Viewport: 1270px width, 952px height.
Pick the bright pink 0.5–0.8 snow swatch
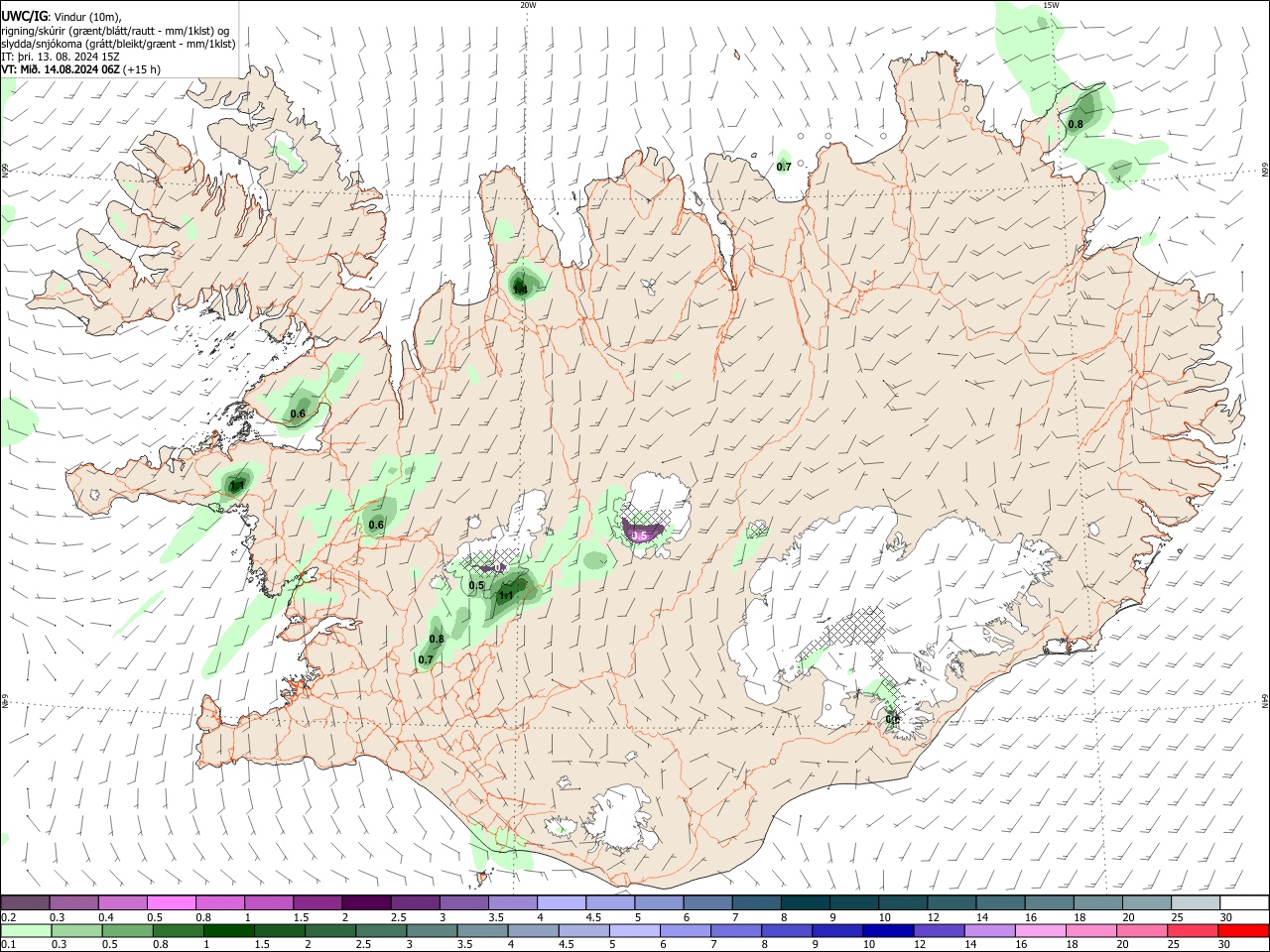[172, 902]
